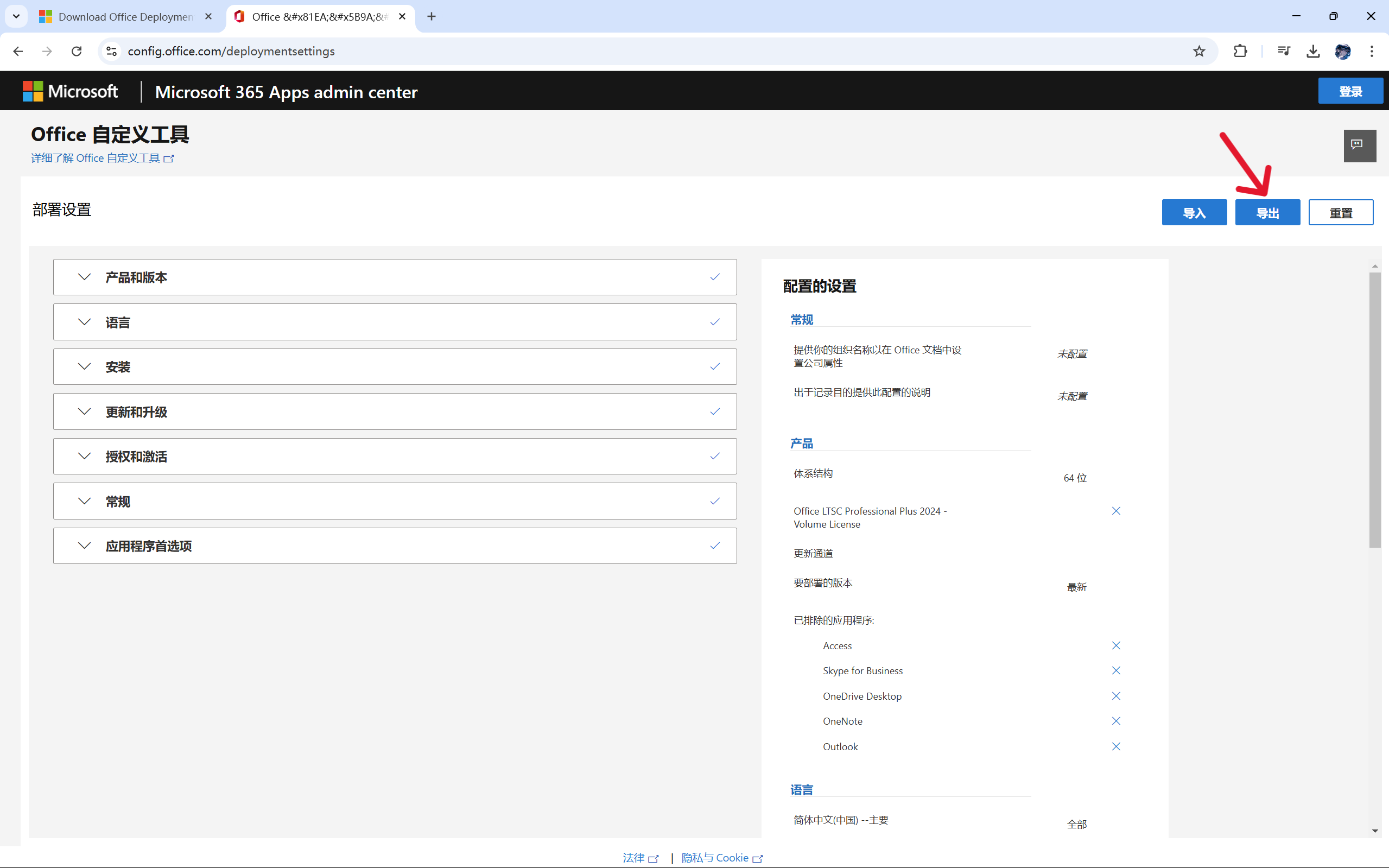Click scrollbar down arrow in settings panel
This screenshot has height=868, width=1389.
pyautogui.click(x=1375, y=831)
